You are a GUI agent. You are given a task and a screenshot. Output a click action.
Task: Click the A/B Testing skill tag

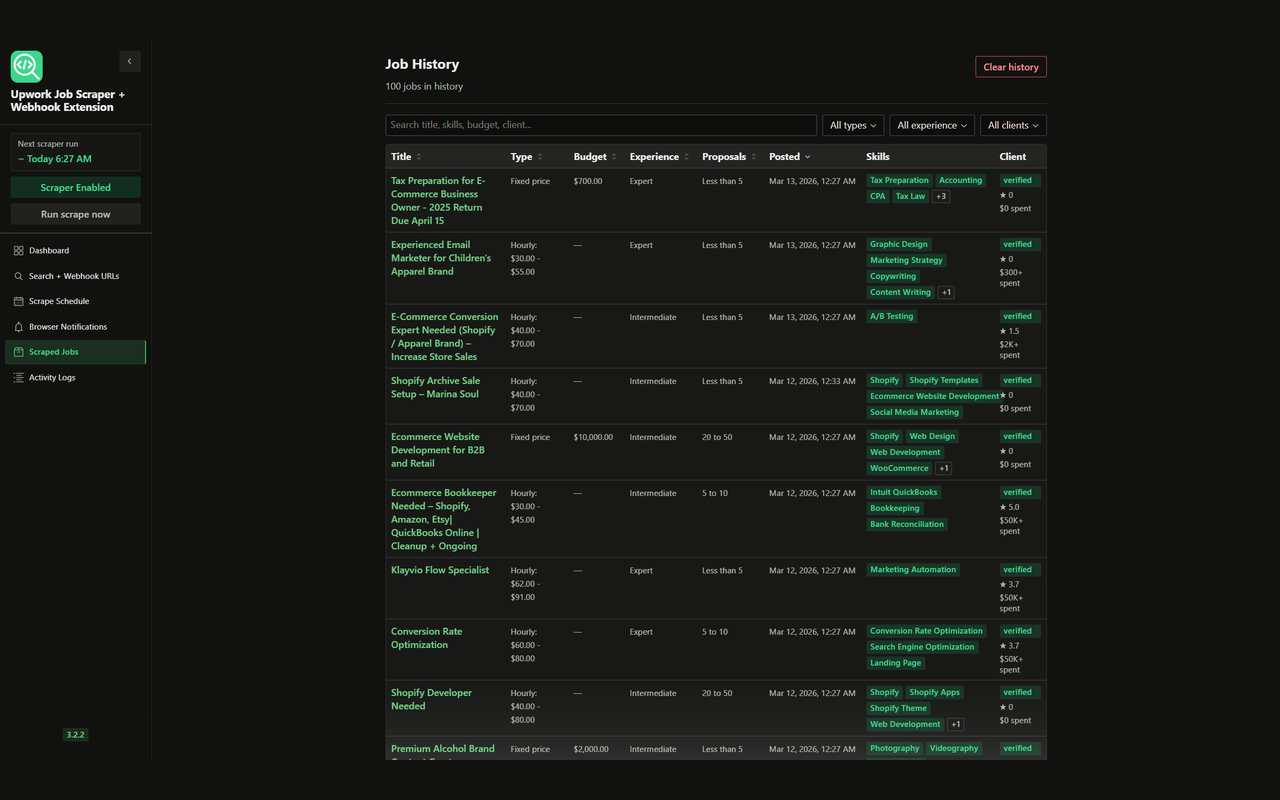(892, 317)
